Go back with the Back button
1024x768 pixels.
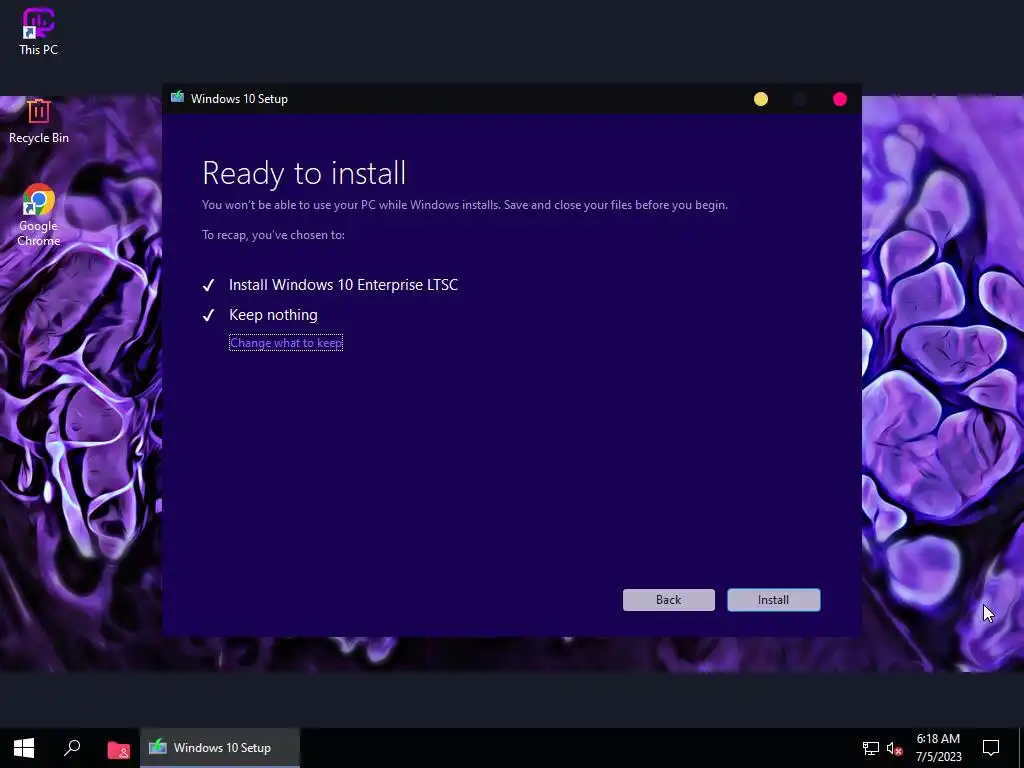tap(668, 600)
